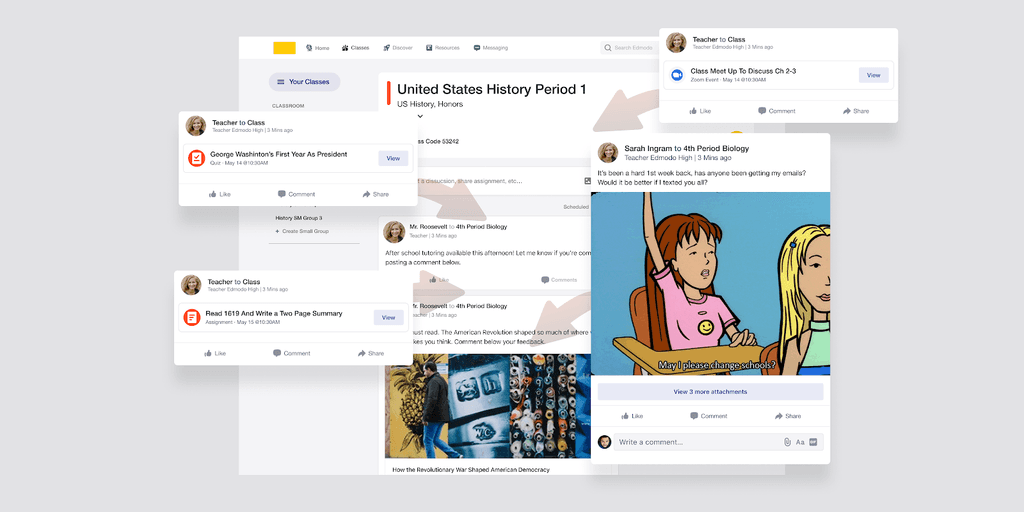Comment on the Read 1619 assignment post
This screenshot has width=1024, height=512.
[x=291, y=353]
